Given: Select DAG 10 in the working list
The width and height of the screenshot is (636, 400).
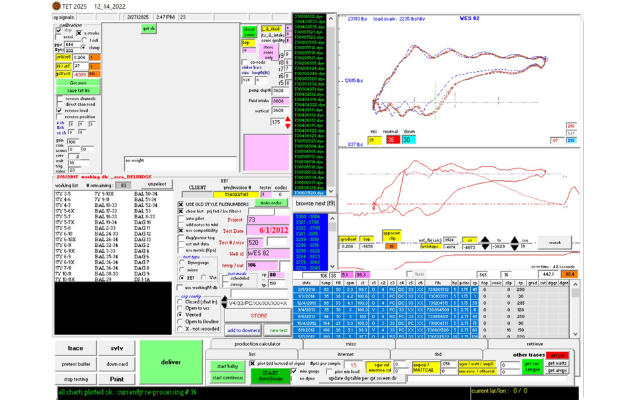Looking at the screenshot, I should click(142, 222).
